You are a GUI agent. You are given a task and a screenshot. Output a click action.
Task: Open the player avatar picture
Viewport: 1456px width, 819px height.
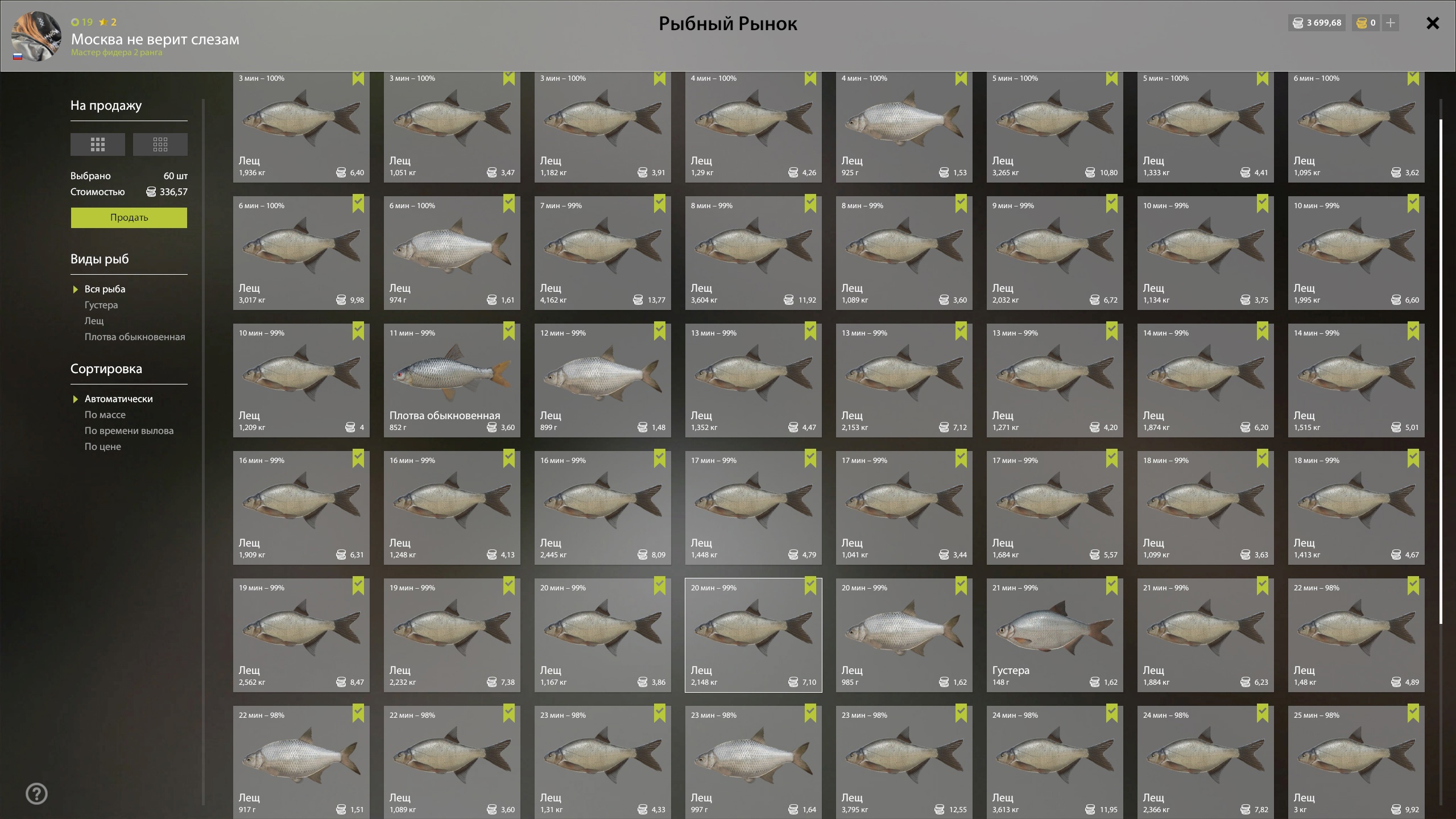tap(36, 36)
